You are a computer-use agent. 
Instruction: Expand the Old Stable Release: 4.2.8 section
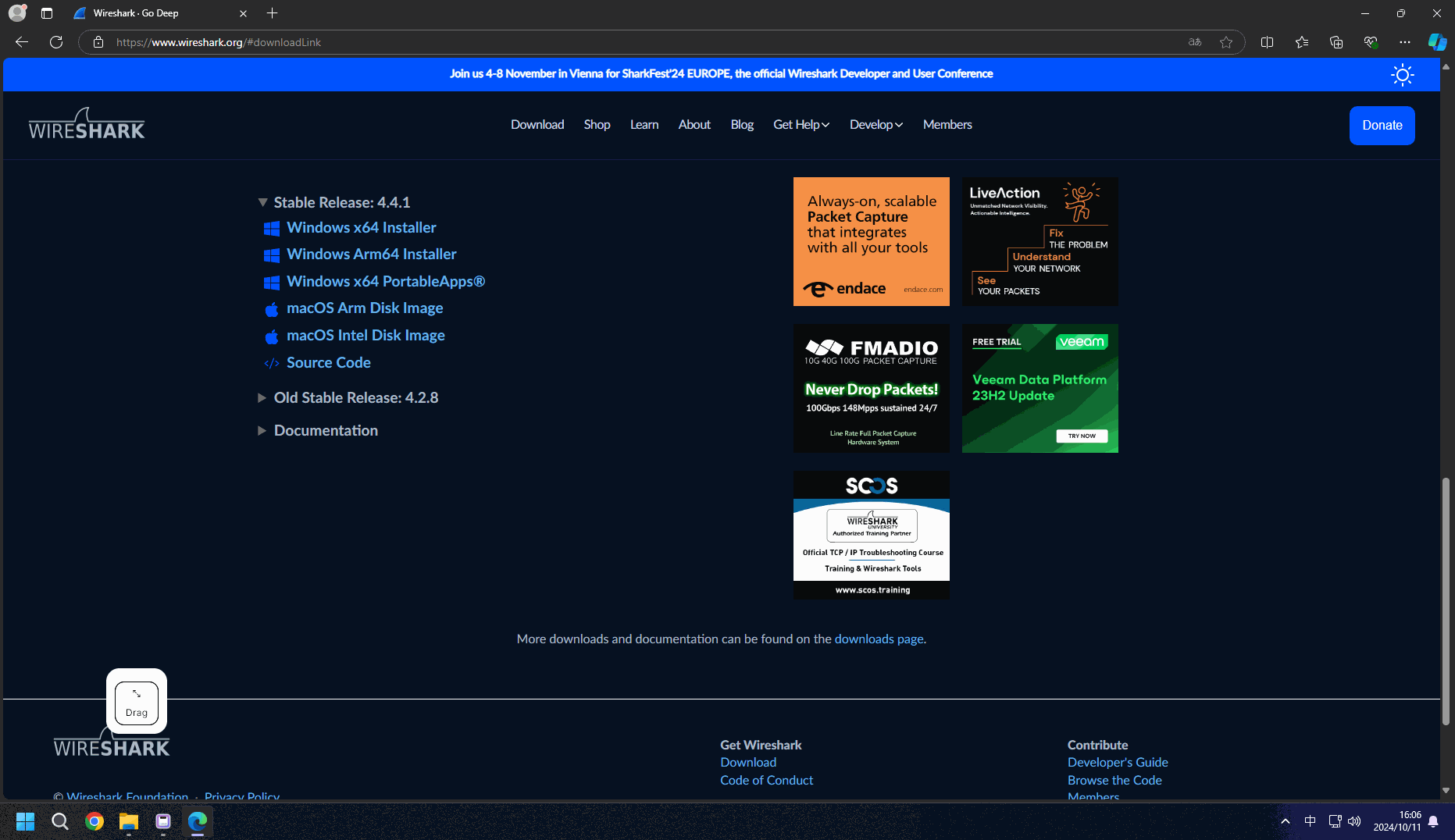(x=348, y=397)
